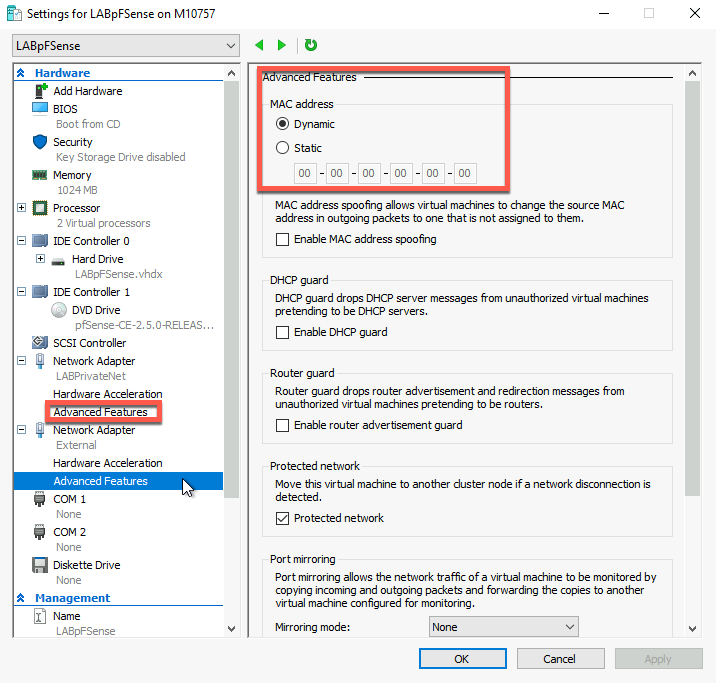Click the LABPrivateNet Network Adapter icon
Image resolution: width=716 pixels, height=683 pixels.
(40, 361)
